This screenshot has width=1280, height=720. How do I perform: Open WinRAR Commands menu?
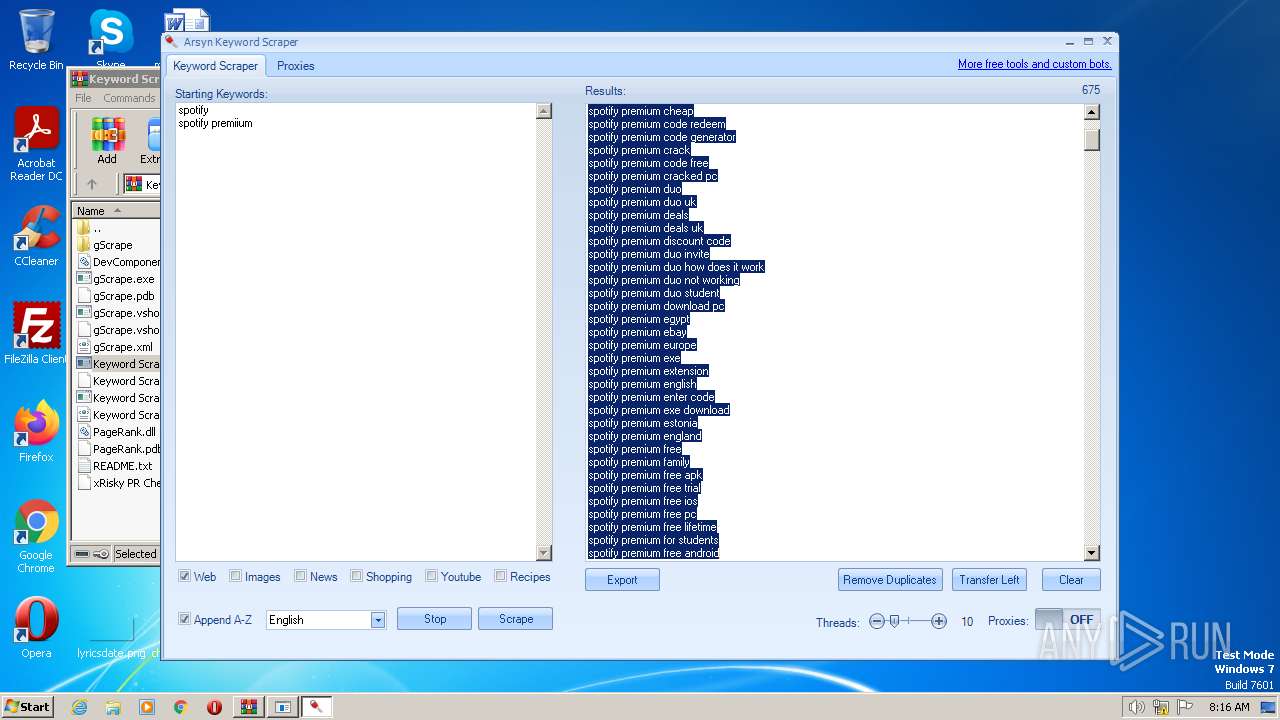click(x=129, y=98)
